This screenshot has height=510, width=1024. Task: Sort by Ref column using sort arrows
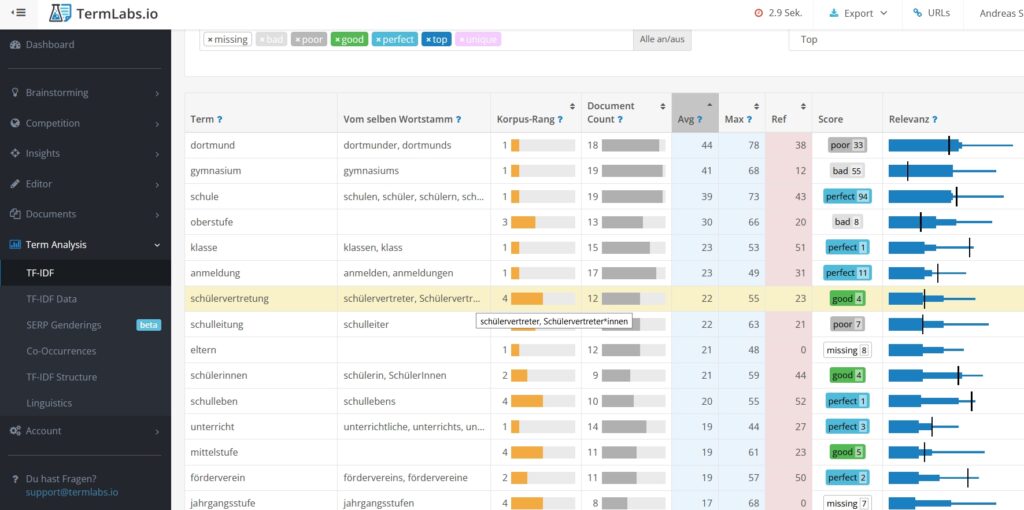(x=803, y=106)
